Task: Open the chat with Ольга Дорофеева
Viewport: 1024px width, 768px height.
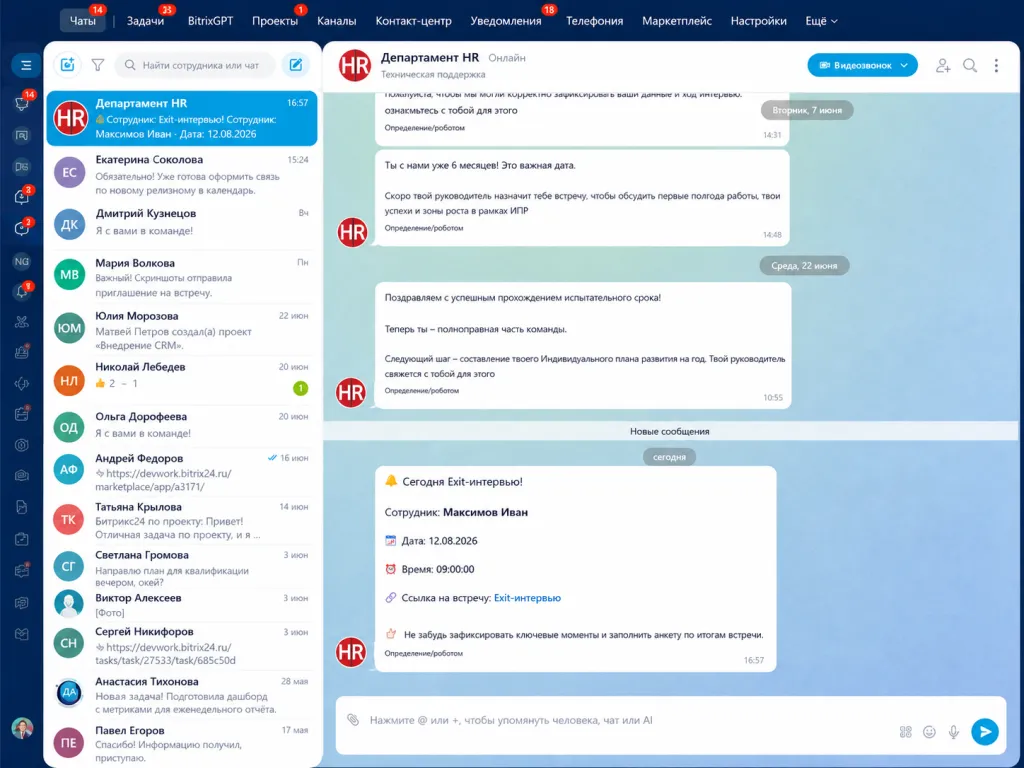Action: (182, 426)
